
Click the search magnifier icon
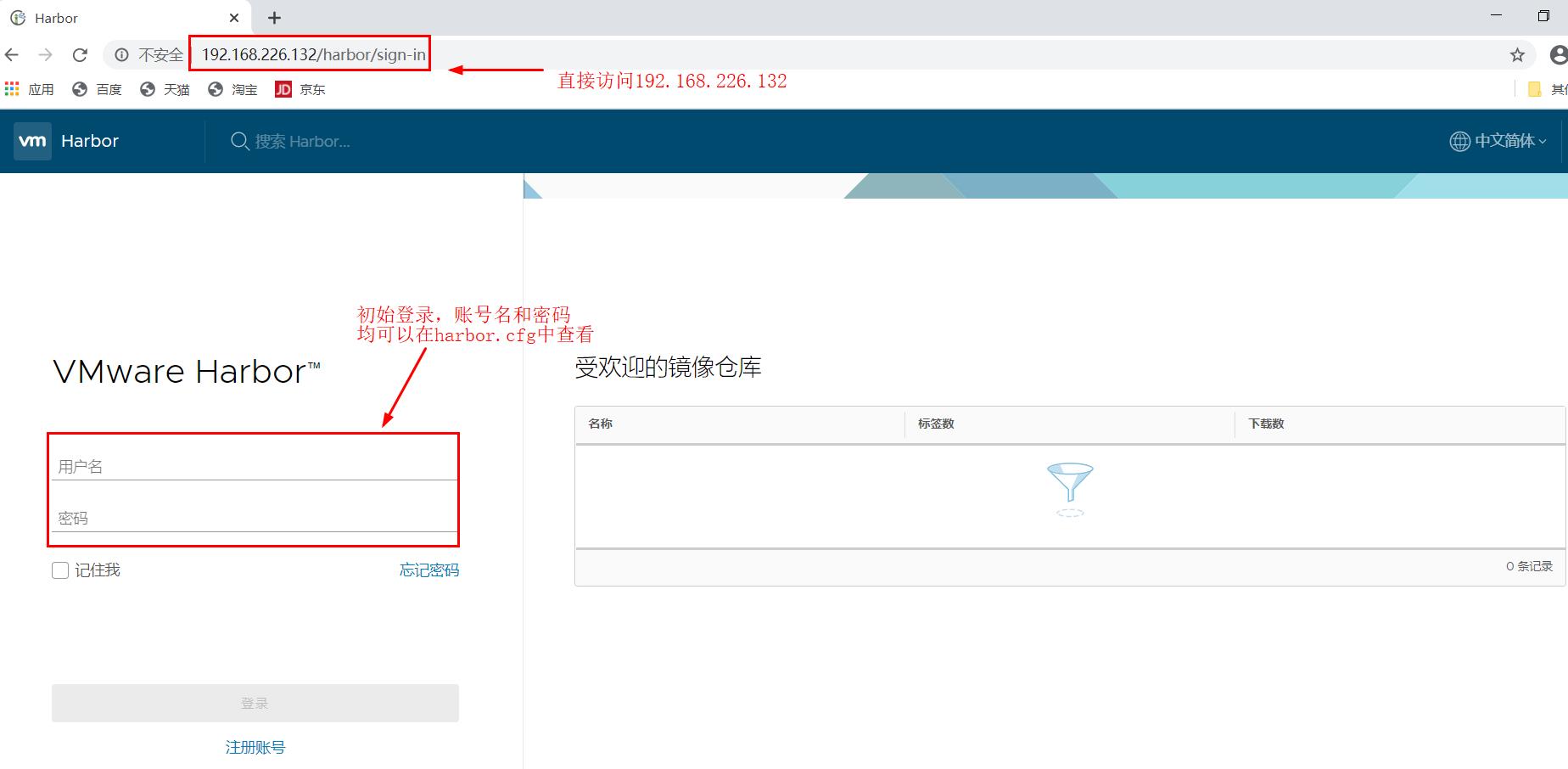tap(239, 141)
